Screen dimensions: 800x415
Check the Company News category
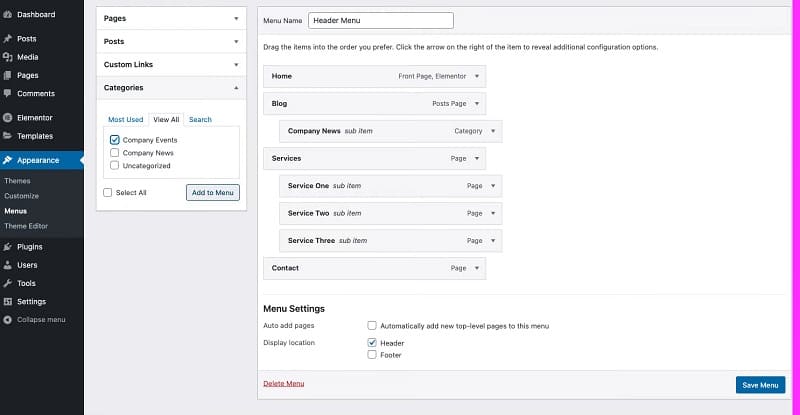click(114, 153)
